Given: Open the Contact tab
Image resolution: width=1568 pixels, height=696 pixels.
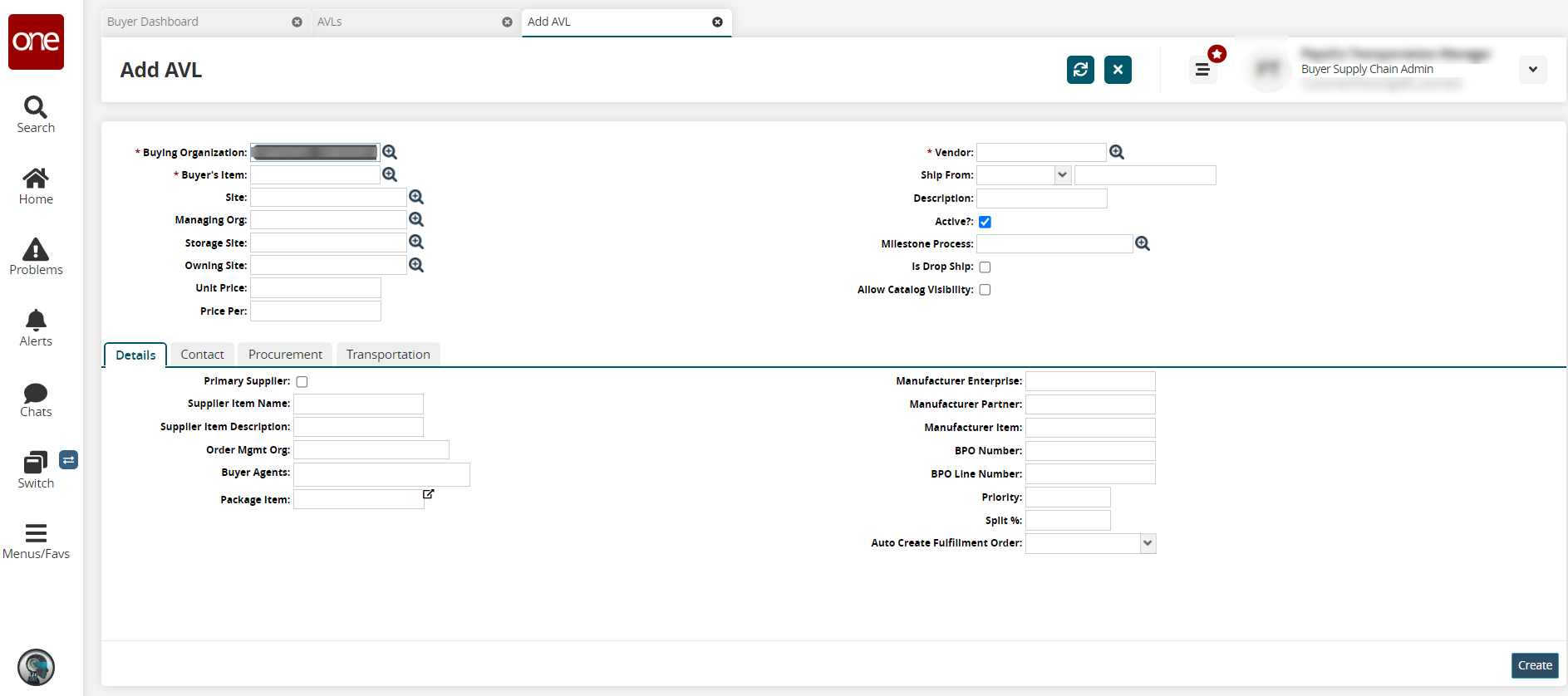Looking at the screenshot, I should point(203,355).
